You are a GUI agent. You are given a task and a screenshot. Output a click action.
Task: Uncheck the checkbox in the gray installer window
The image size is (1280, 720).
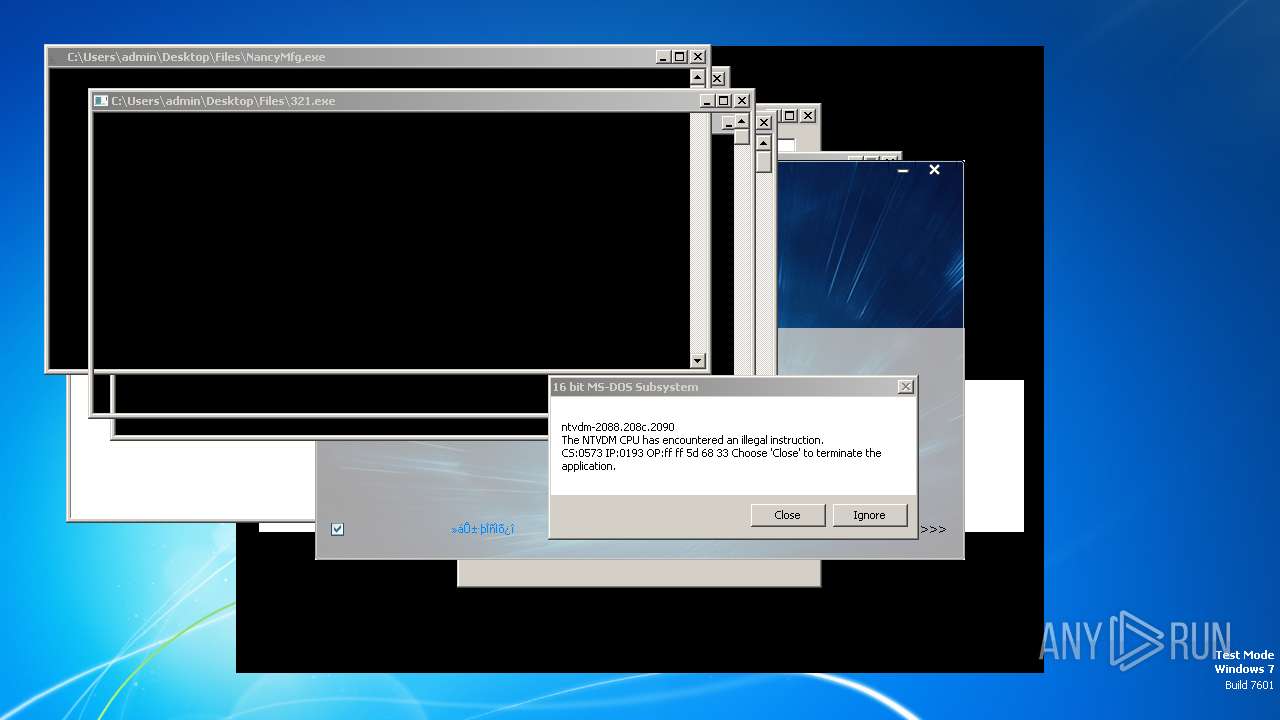[x=337, y=529]
